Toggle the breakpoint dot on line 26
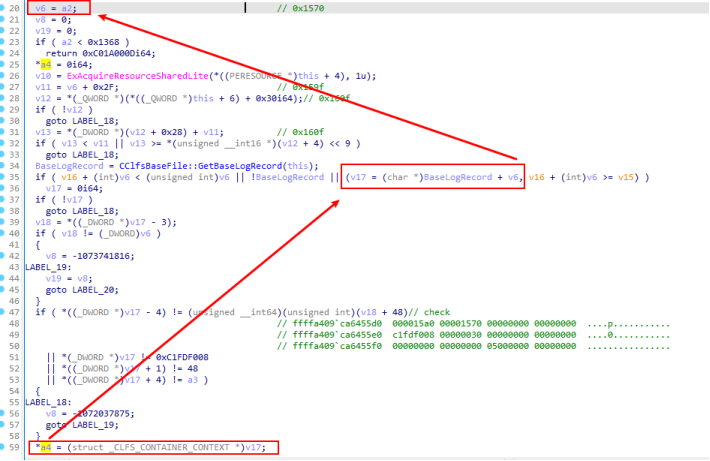Viewport: 710px width, 461px height. [x=2, y=76]
